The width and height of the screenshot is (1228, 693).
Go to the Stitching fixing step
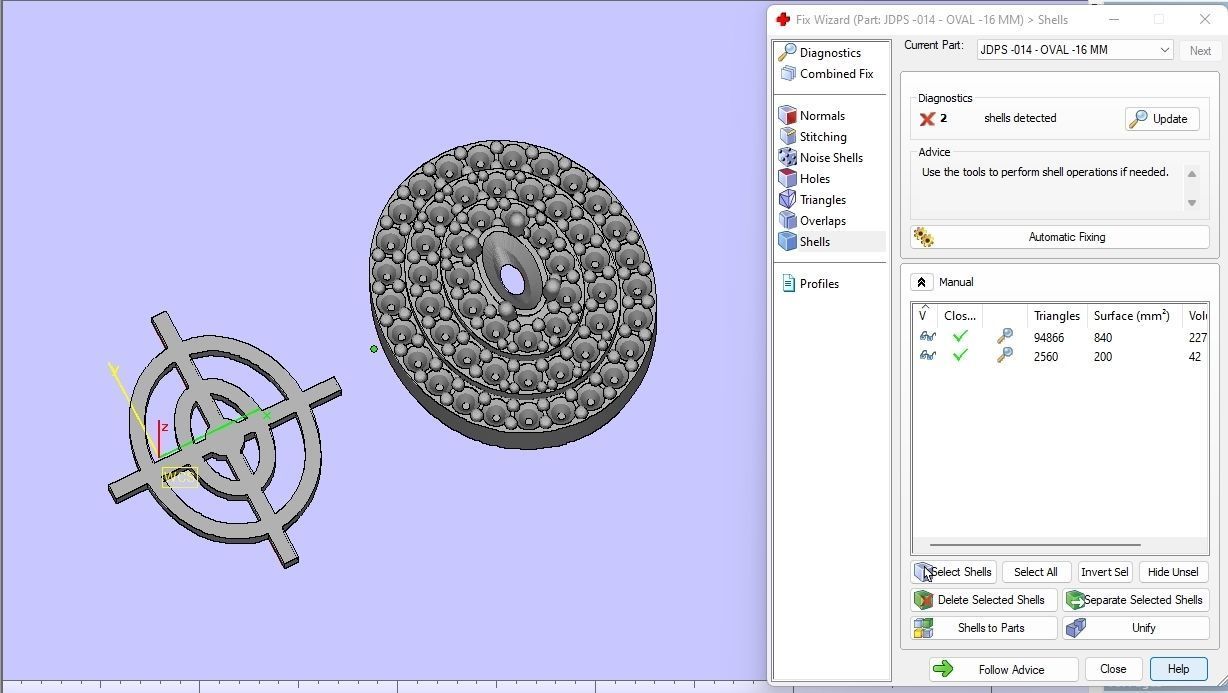click(813, 136)
